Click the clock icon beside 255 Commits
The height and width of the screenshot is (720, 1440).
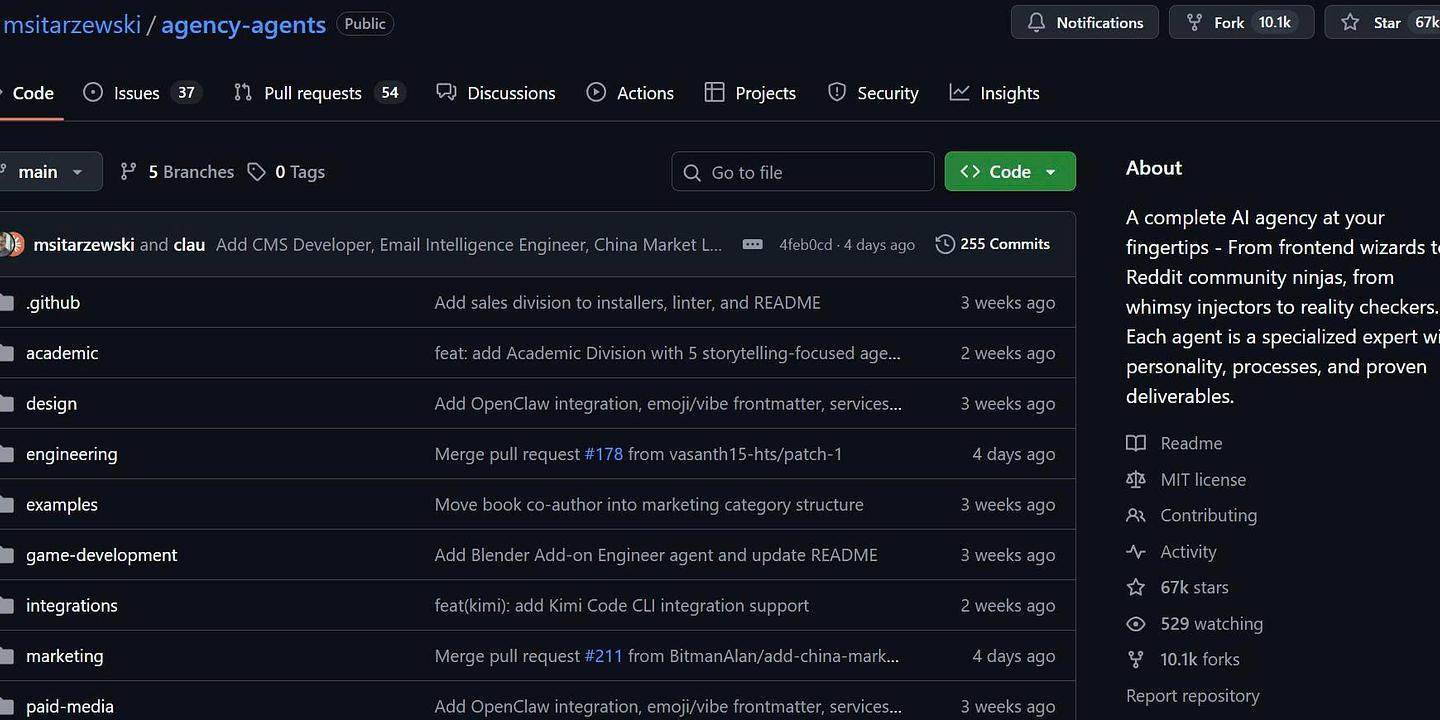coord(945,244)
